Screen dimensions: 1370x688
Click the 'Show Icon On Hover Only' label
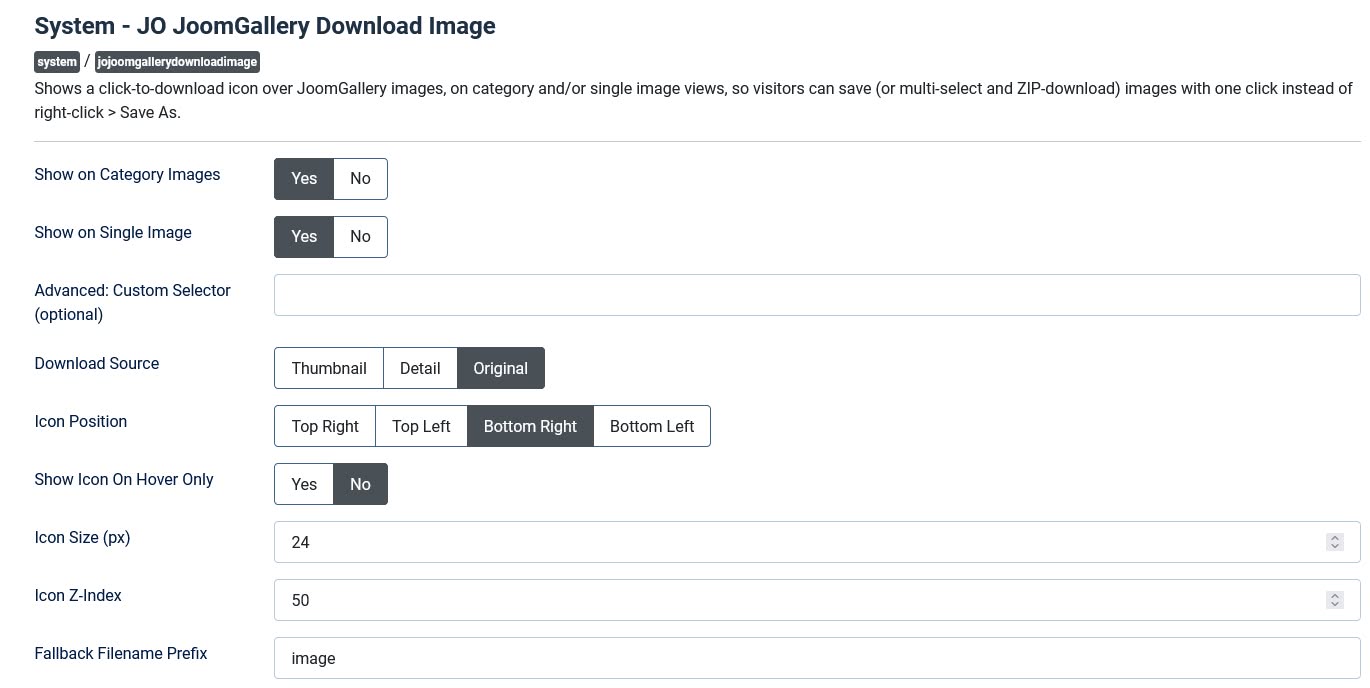[x=124, y=479]
